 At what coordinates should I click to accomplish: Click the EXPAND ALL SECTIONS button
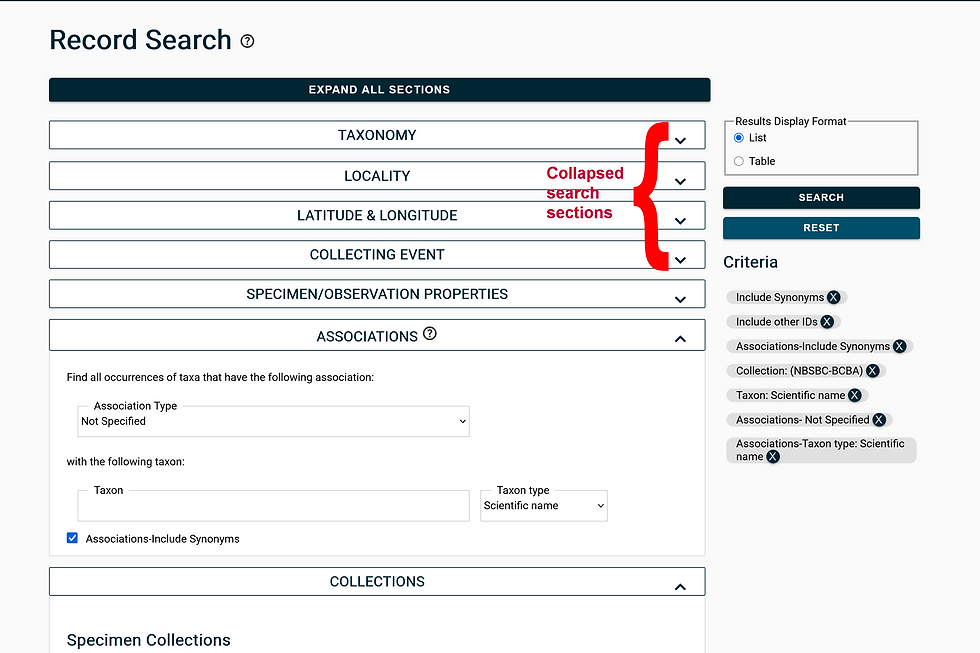tap(378, 89)
